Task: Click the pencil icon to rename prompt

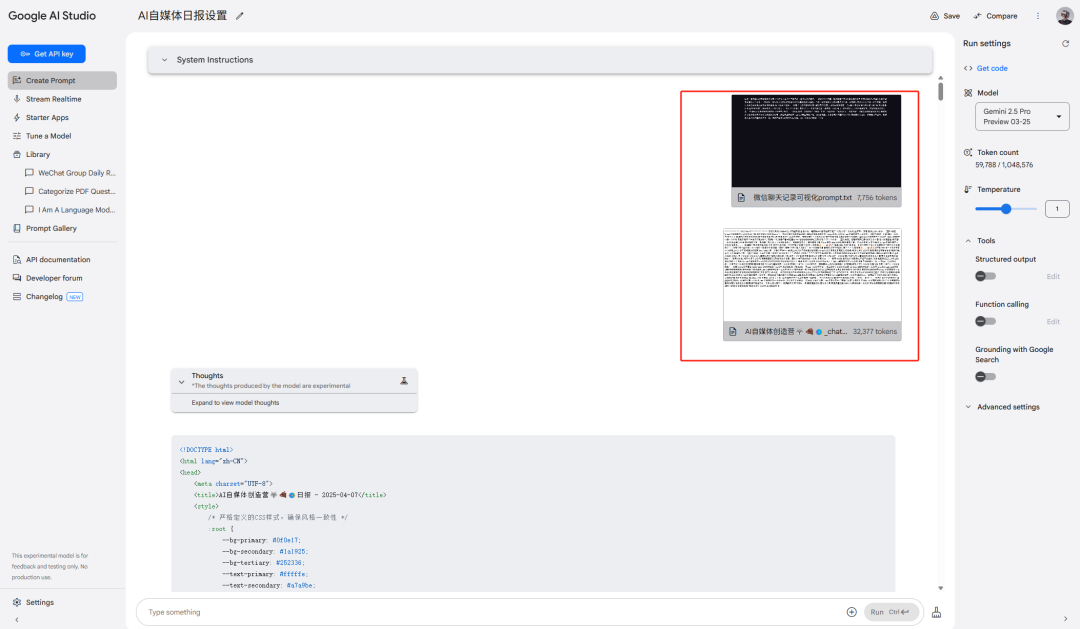Action: click(240, 16)
